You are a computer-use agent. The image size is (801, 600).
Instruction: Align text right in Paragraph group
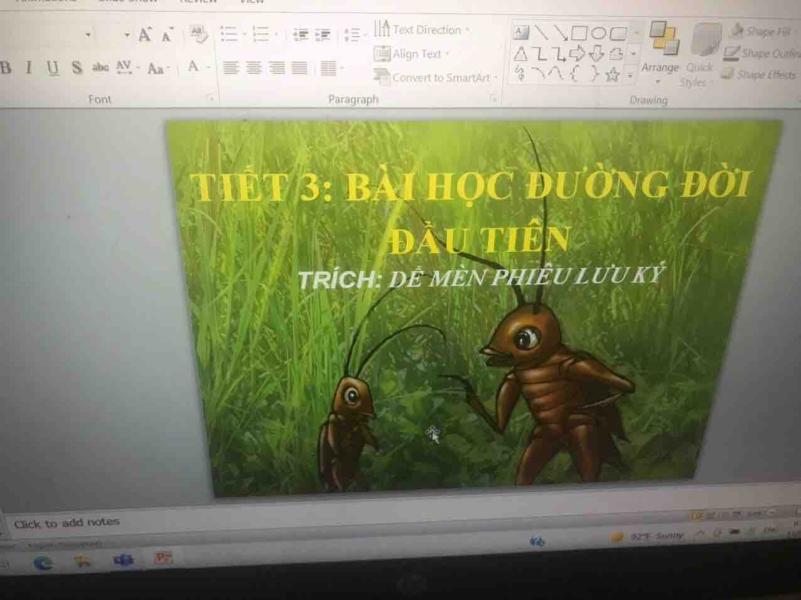(277, 67)
